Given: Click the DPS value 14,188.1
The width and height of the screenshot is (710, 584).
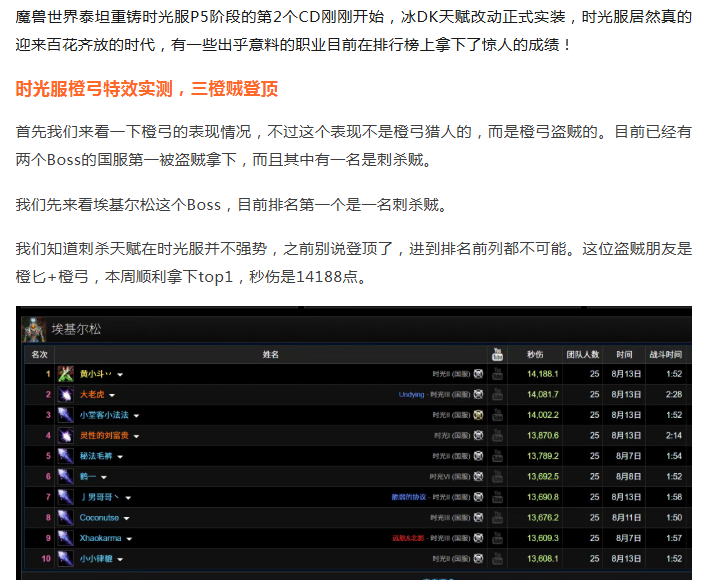Looking at the screenshot, I should click(x=542, y=374).
